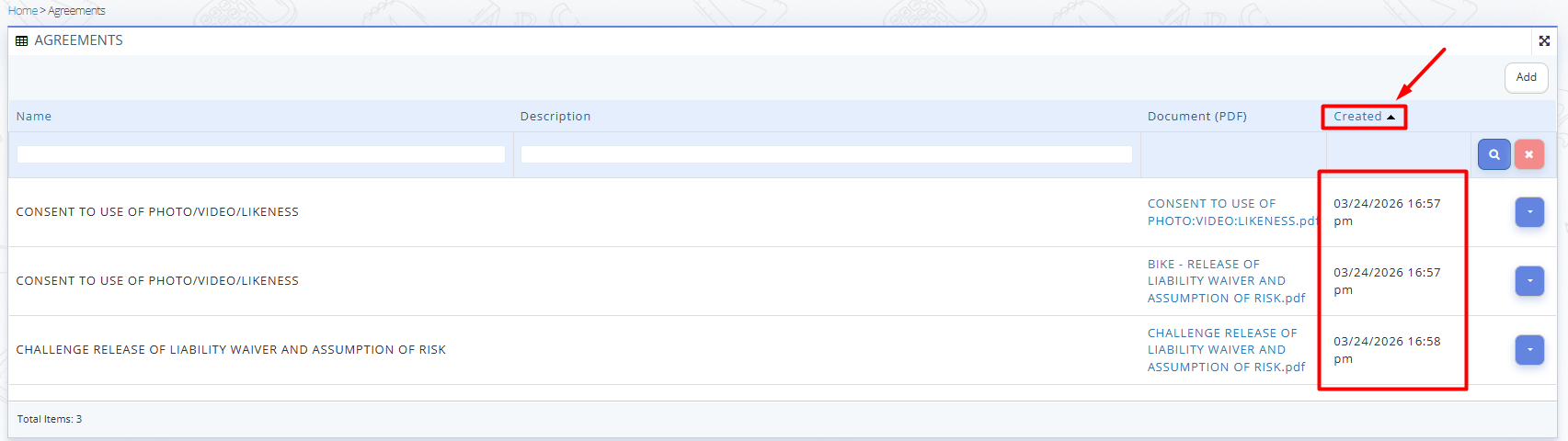Open CHALLENGE RELEASE OF LIABILITY WAIVER pdf
The width and height of the screenshot is (1568, 441).
click(1221, 350)
